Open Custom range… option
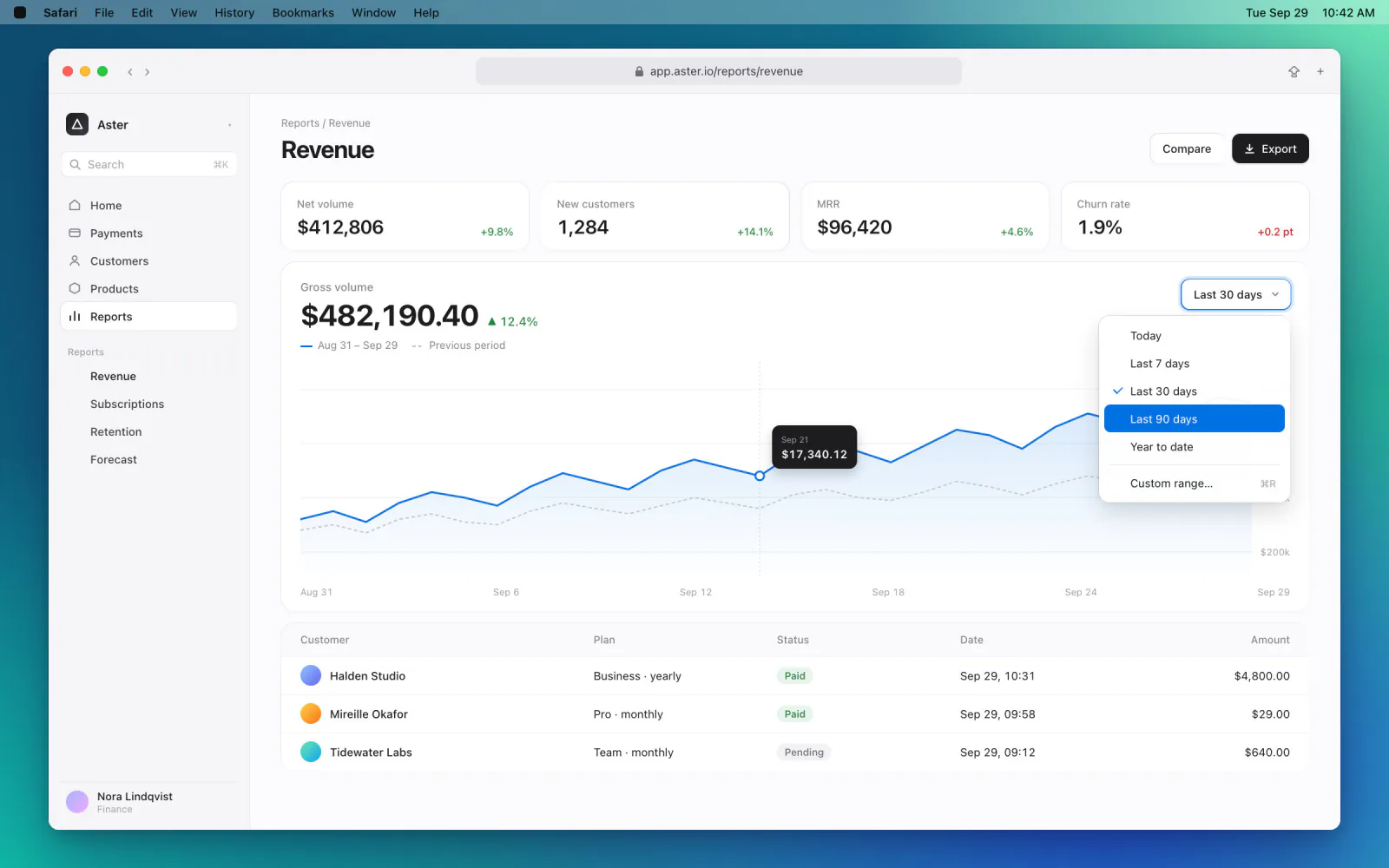1389x868 pixels. coord(1195,483)
